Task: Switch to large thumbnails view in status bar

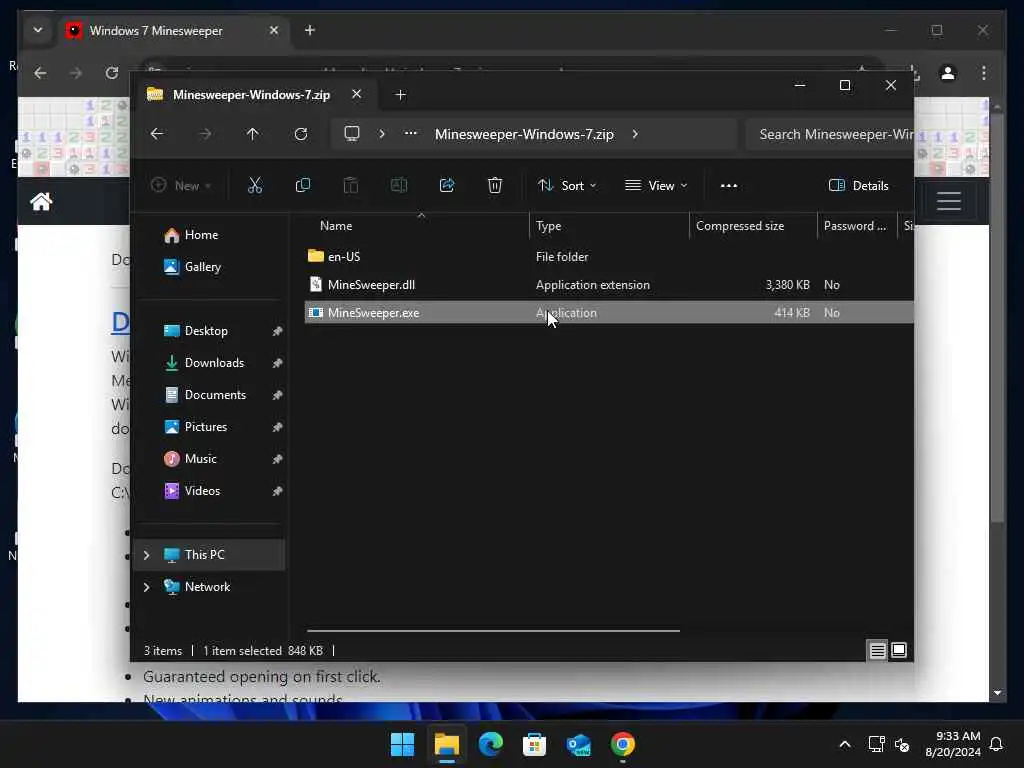Action: coord(899,650)
